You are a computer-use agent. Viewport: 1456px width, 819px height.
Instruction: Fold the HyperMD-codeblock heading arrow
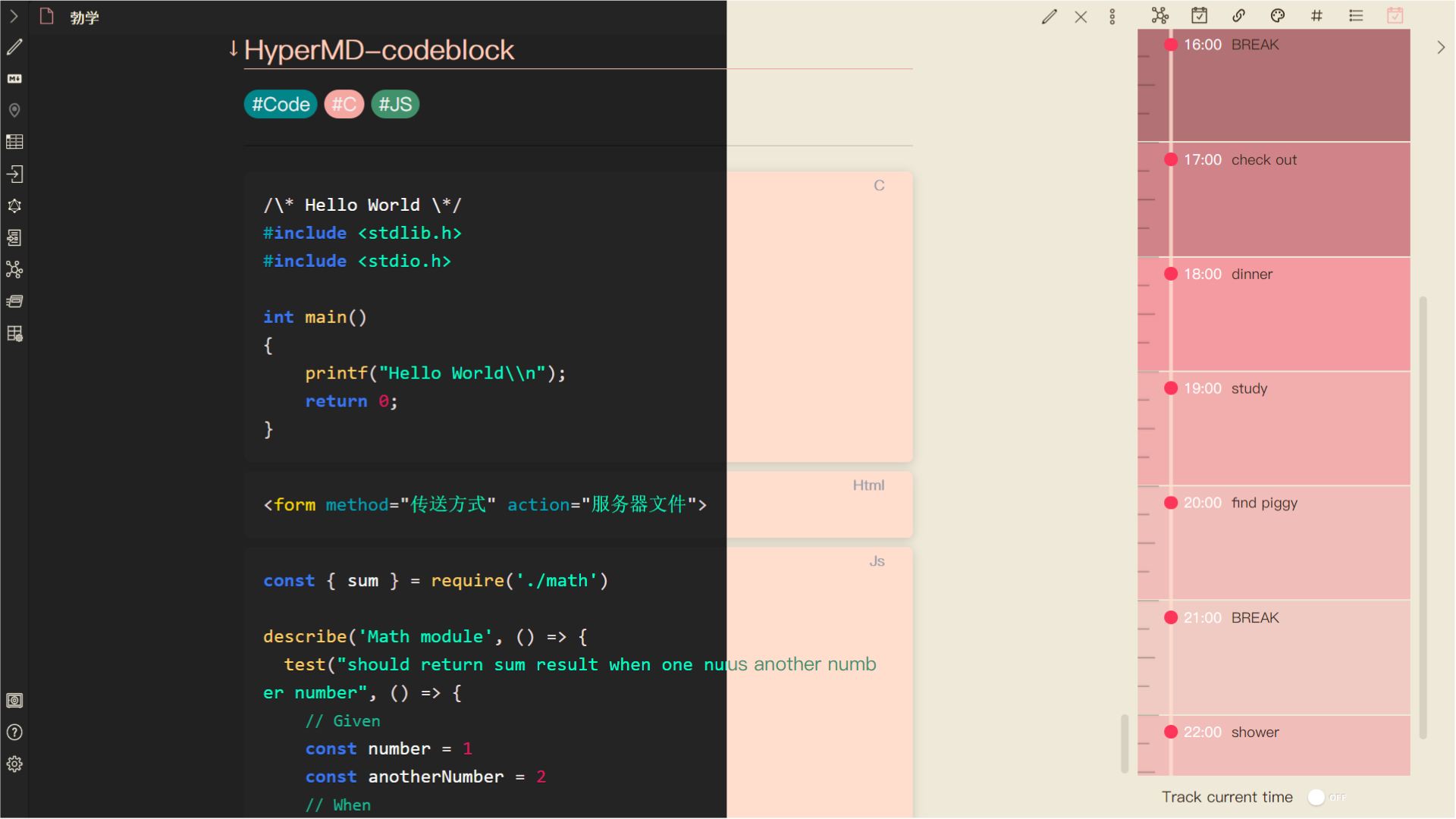pyautogui.click(x=234, y=49)
